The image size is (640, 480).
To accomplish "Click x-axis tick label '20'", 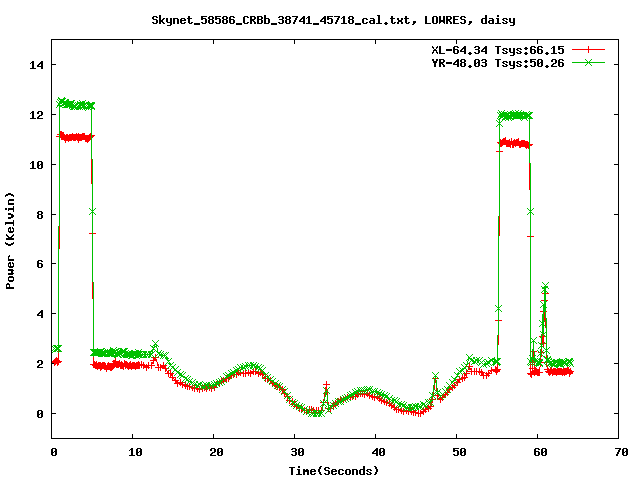I will click(x=216, y=452).
